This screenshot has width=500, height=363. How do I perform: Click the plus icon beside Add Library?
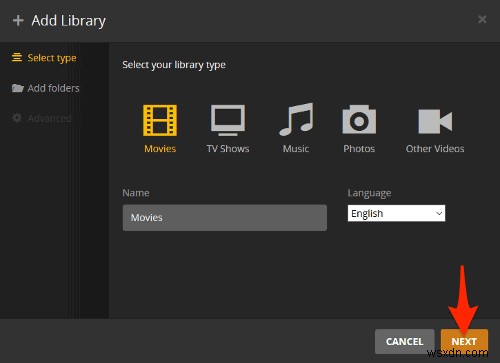pyautogui.click(x=18, y=21)
